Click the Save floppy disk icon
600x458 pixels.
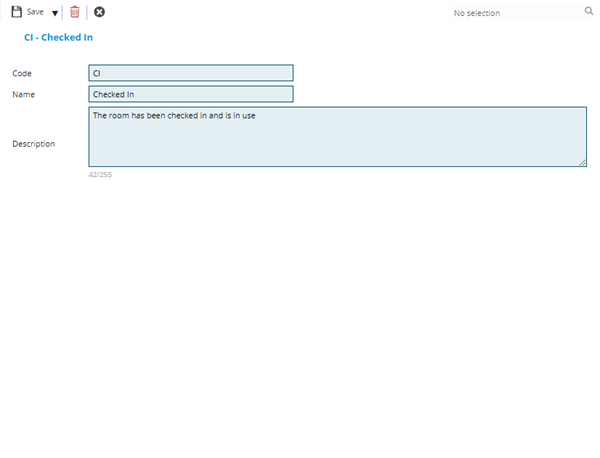point(16,12)
